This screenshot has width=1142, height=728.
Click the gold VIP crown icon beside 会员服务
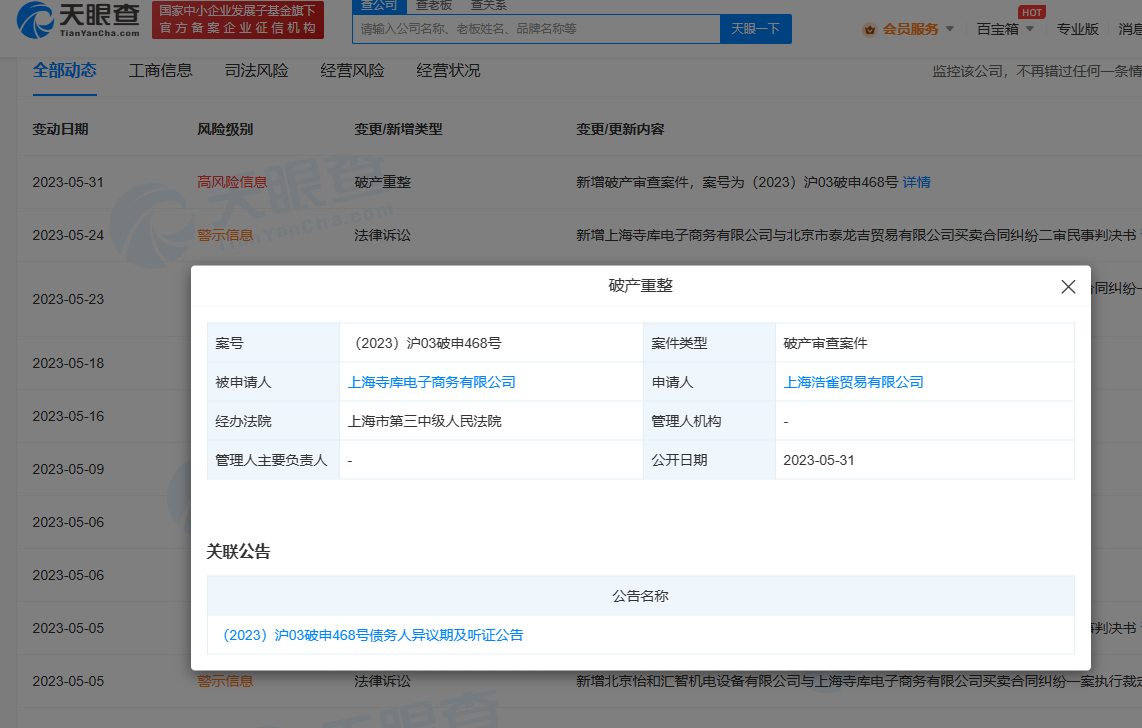pyautogui.click(x=869, y=29)
